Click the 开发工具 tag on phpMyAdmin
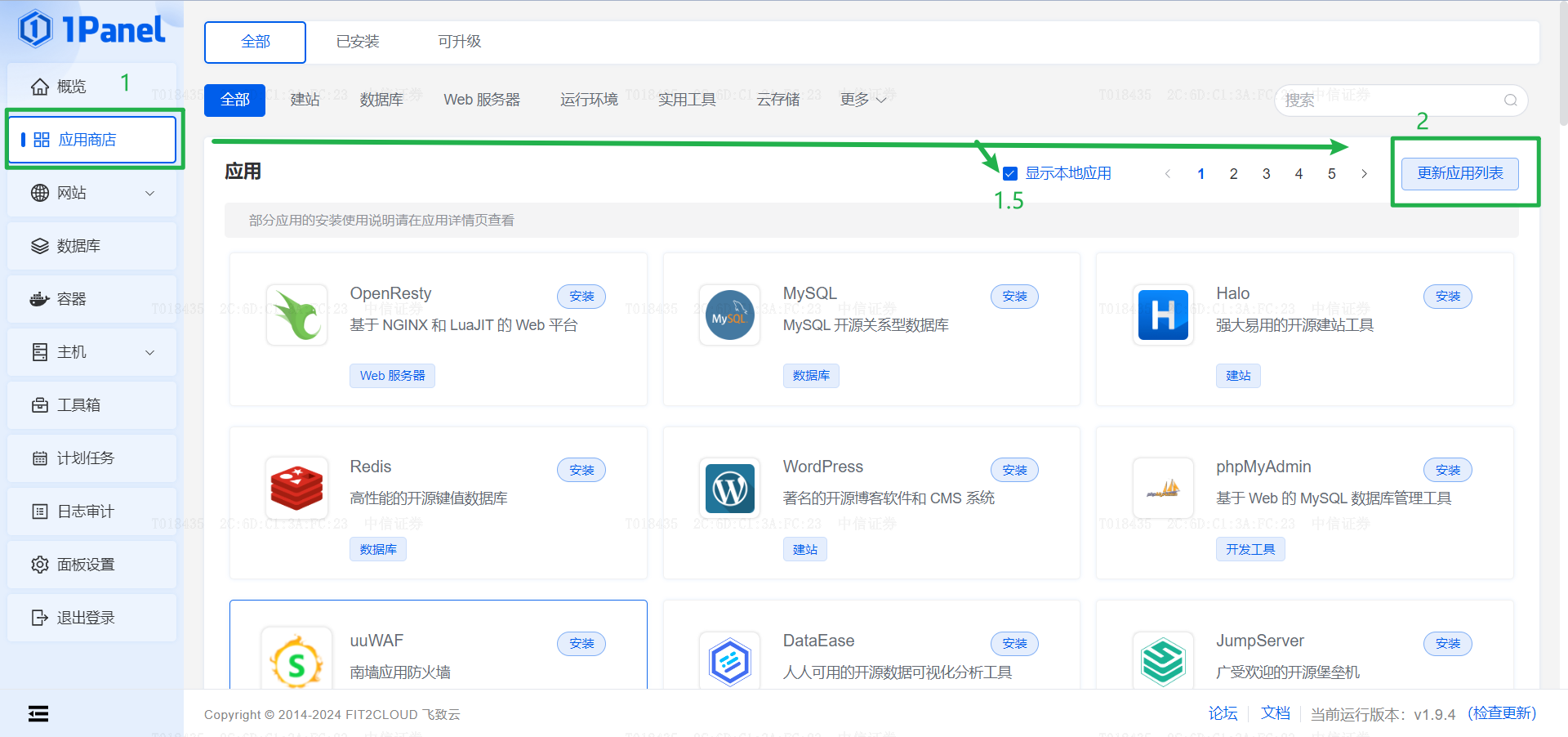The height and width of the screenshot is (737, 1568). click(x=1249, y=549)
